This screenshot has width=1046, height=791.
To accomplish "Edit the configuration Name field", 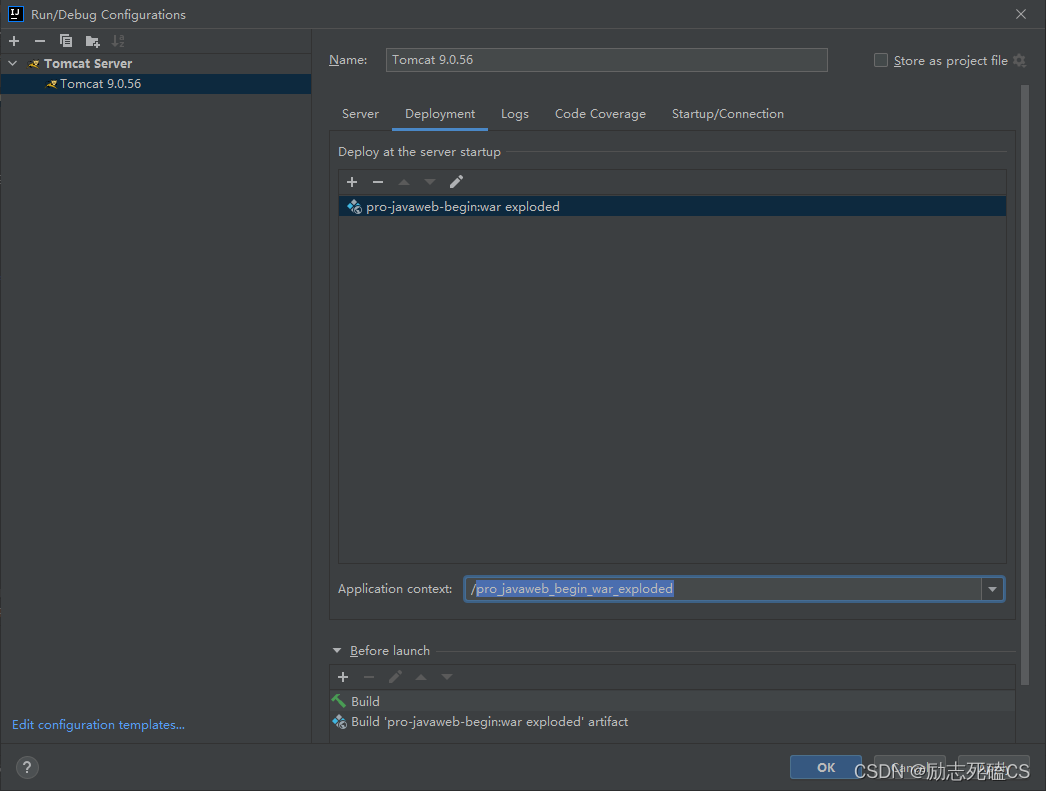I will [606, 60].
